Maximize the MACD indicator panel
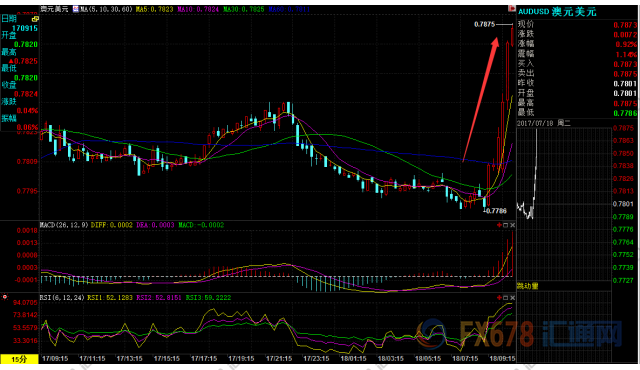The width and height of the screenshot is (640, 370). 505,225
